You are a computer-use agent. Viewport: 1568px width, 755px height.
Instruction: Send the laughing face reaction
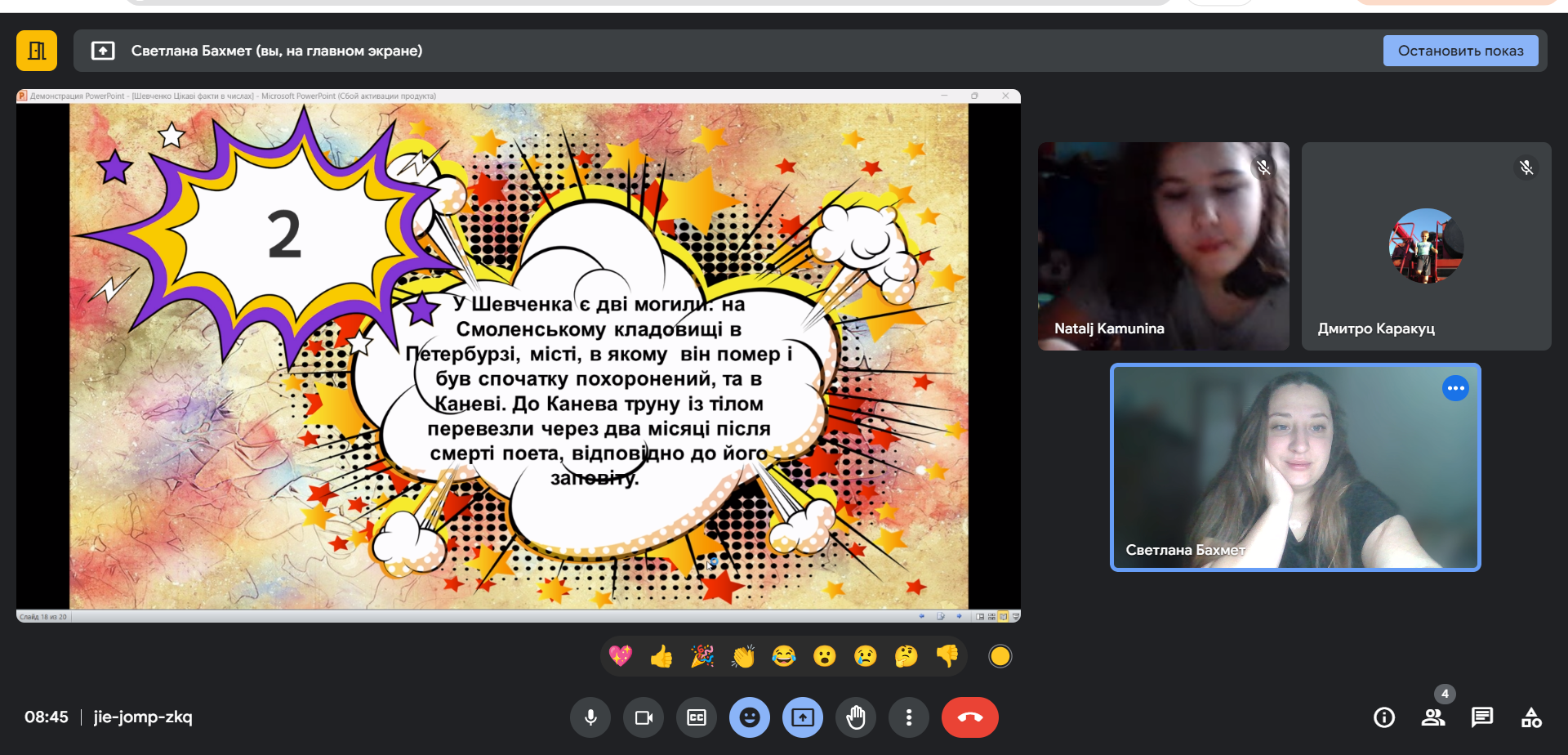tap(784, 656)
